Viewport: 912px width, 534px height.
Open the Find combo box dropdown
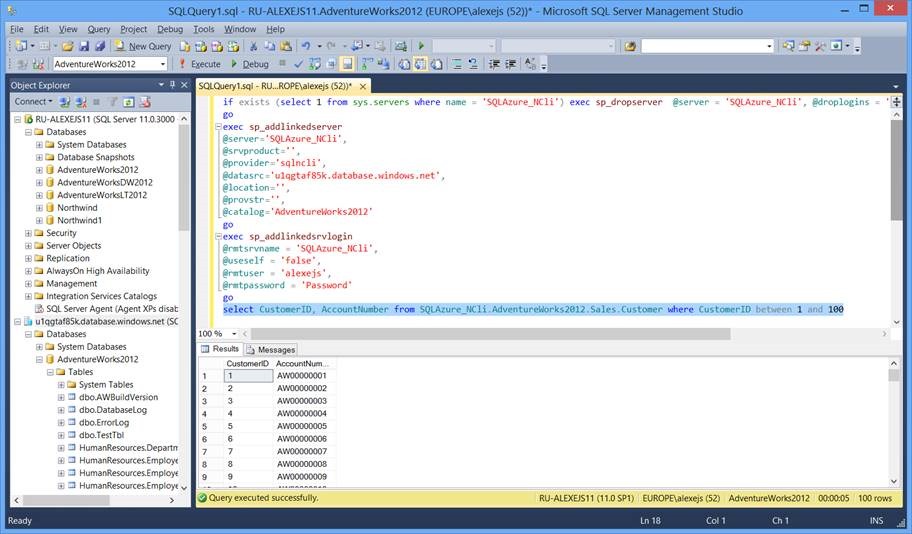pos(770,46)
